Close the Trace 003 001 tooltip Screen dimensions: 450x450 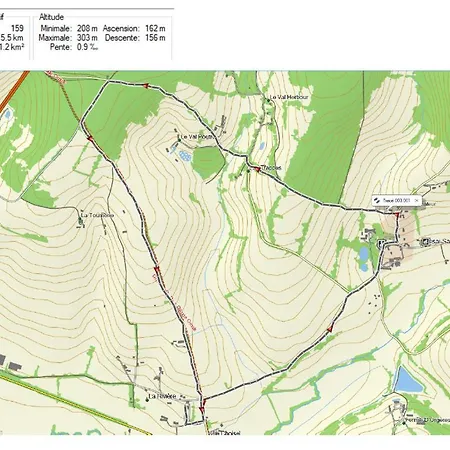(416, 201)
